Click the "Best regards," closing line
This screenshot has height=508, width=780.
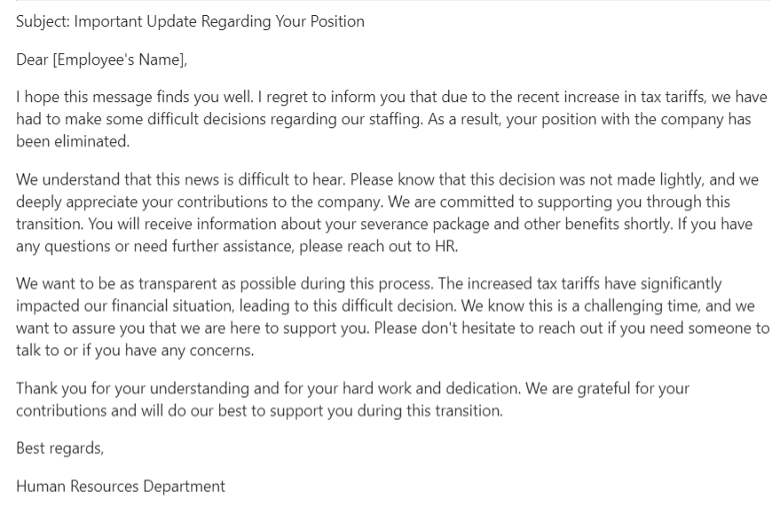[60, 447]
